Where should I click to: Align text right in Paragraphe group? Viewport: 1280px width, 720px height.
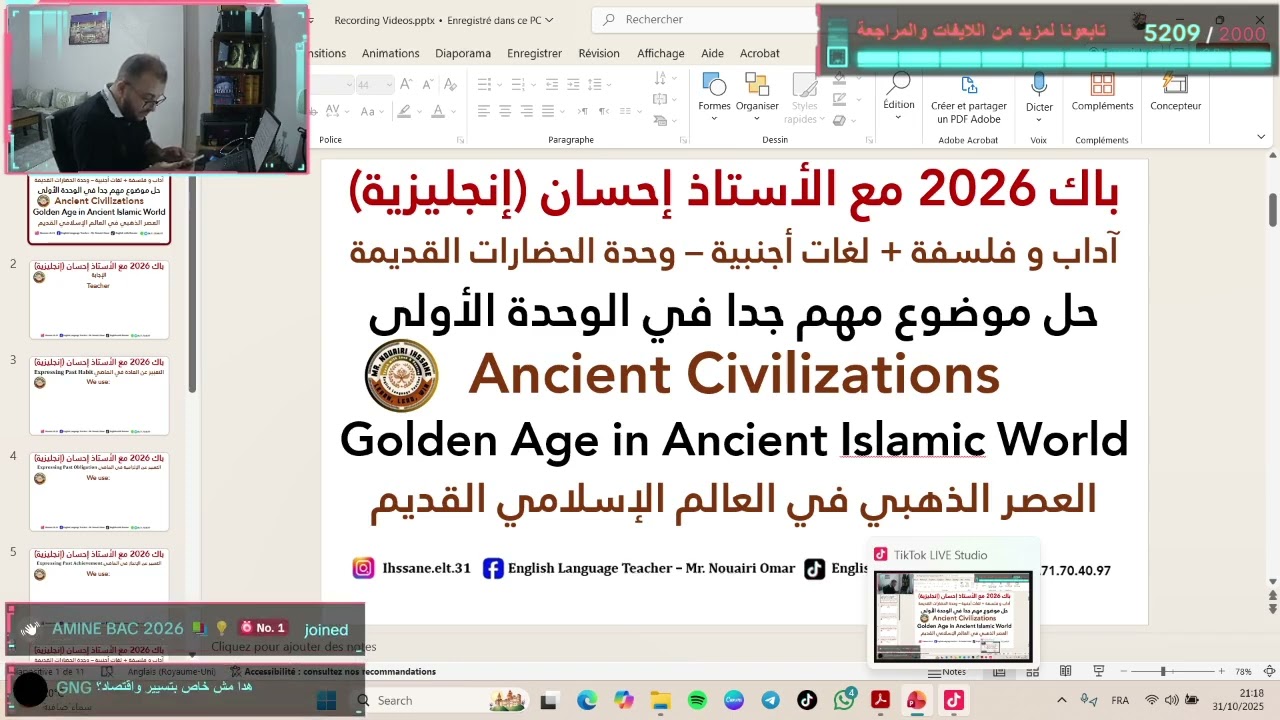click(527, 110)
